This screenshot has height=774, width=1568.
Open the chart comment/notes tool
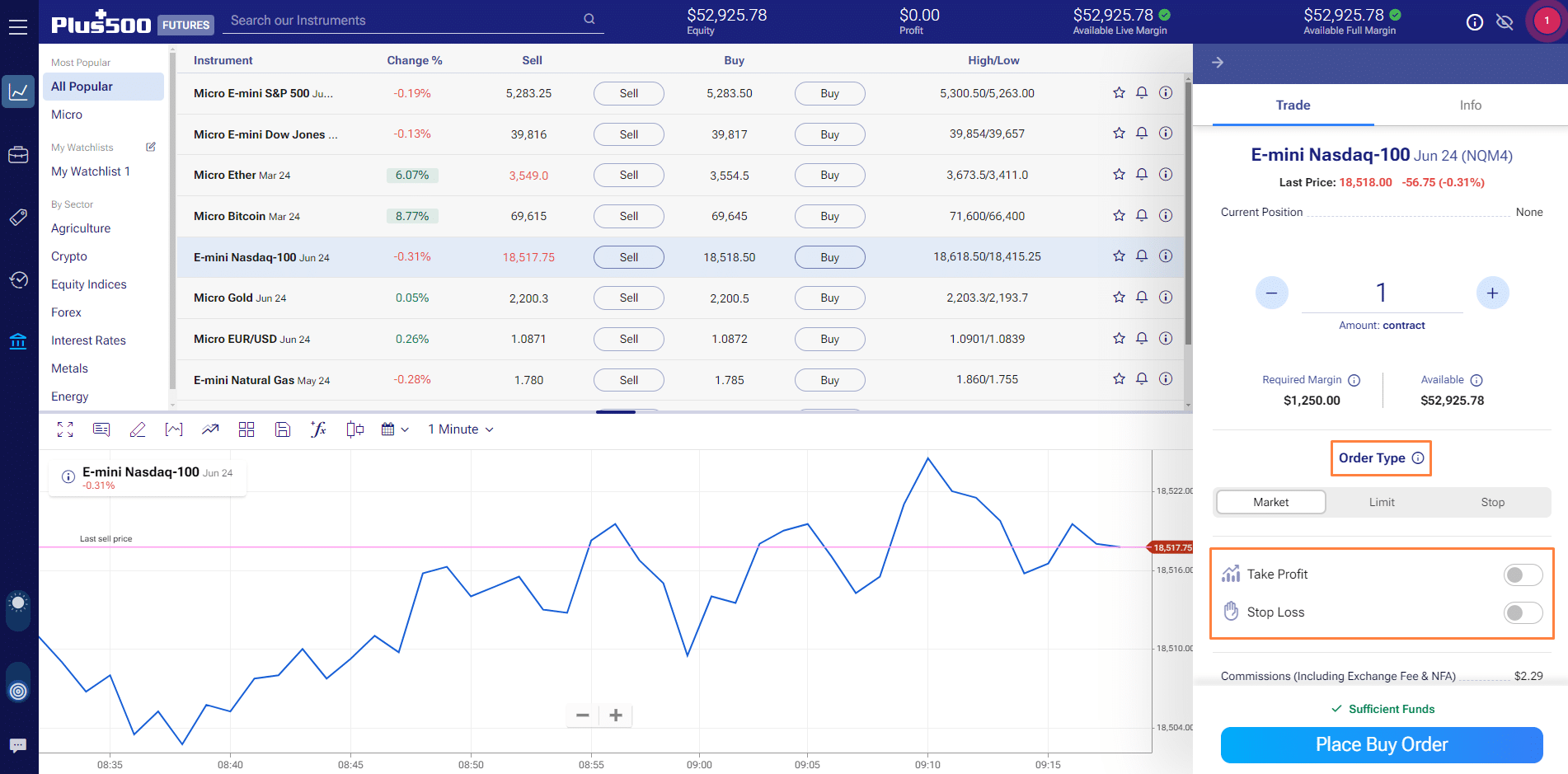[x=101, y=429]
